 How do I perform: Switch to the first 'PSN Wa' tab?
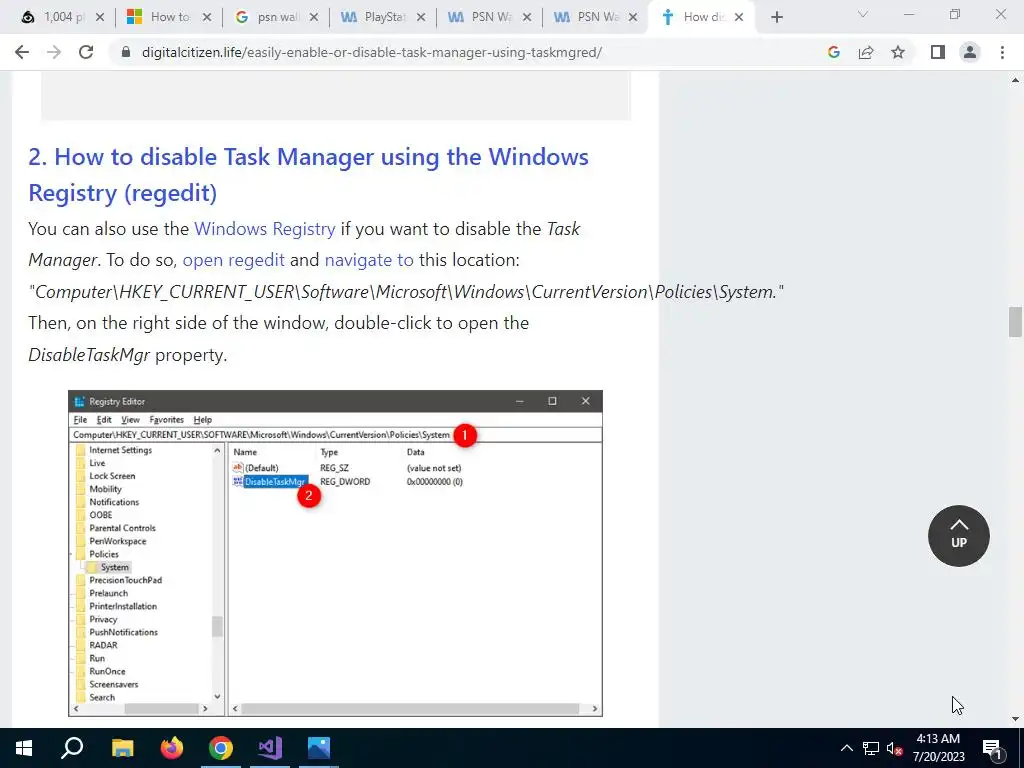coord(490,17)
